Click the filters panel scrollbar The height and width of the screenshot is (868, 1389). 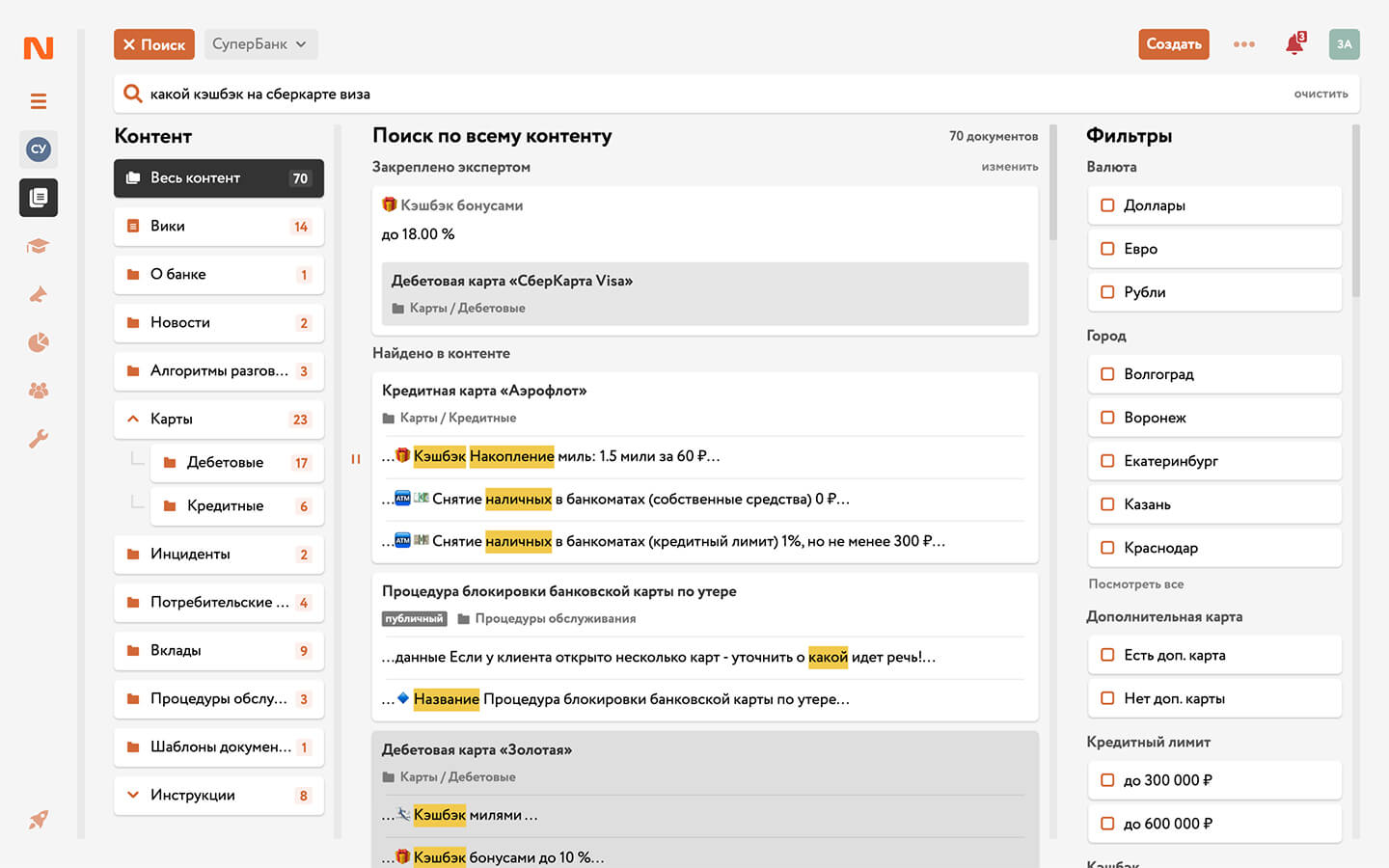(1356, 212)
